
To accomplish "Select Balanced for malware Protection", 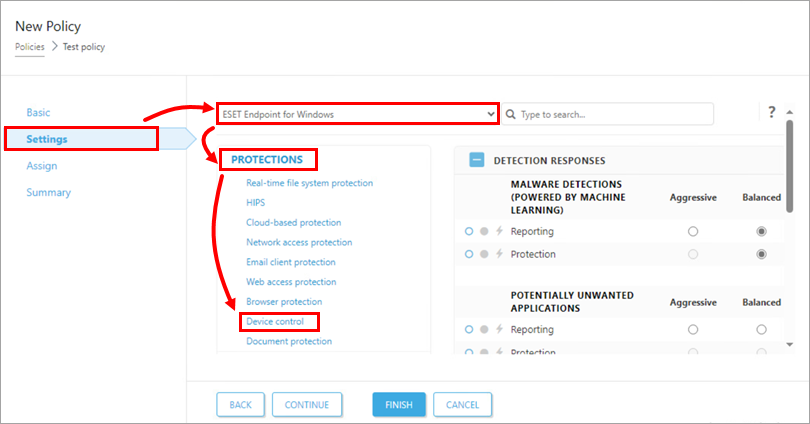I will click(762, 254).
